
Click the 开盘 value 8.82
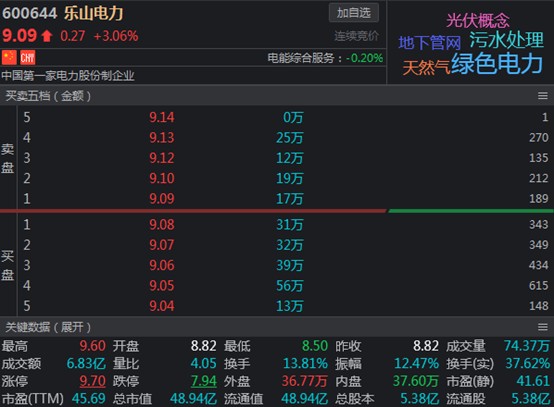[x=204, y=346]
